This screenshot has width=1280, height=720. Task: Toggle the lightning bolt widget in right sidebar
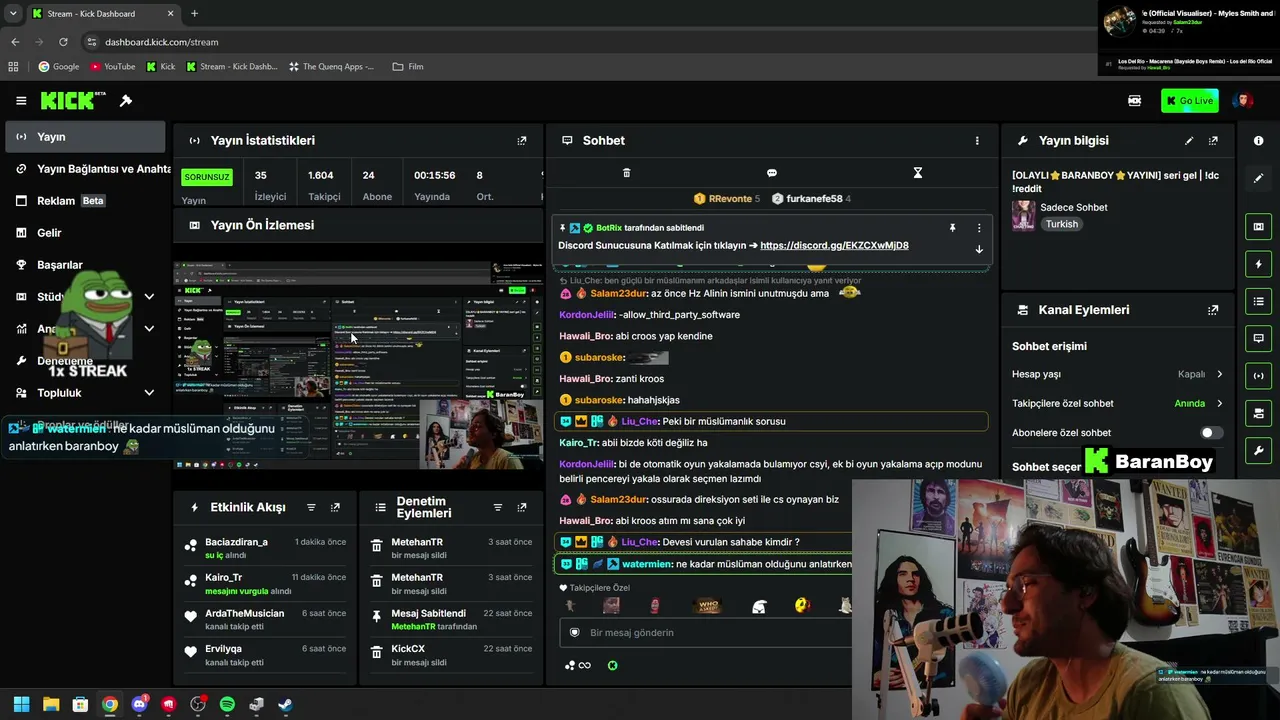1258,264
